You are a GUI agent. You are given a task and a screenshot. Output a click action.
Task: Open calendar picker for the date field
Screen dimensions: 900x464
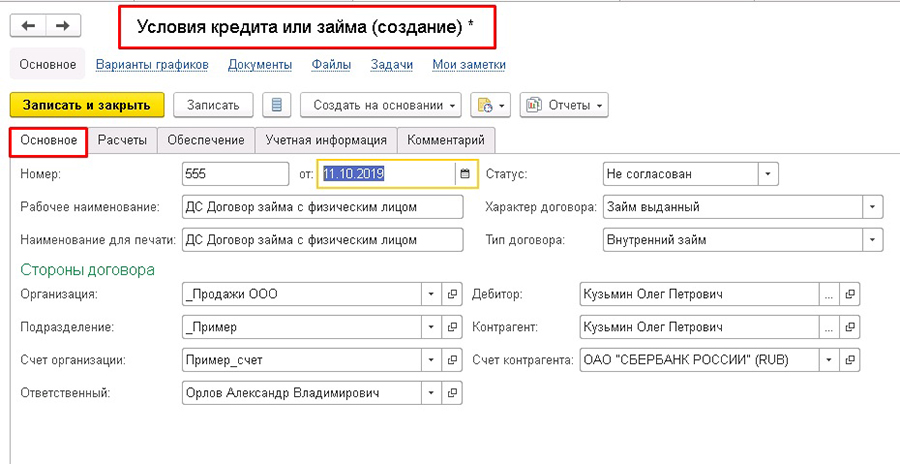[465, 174]
